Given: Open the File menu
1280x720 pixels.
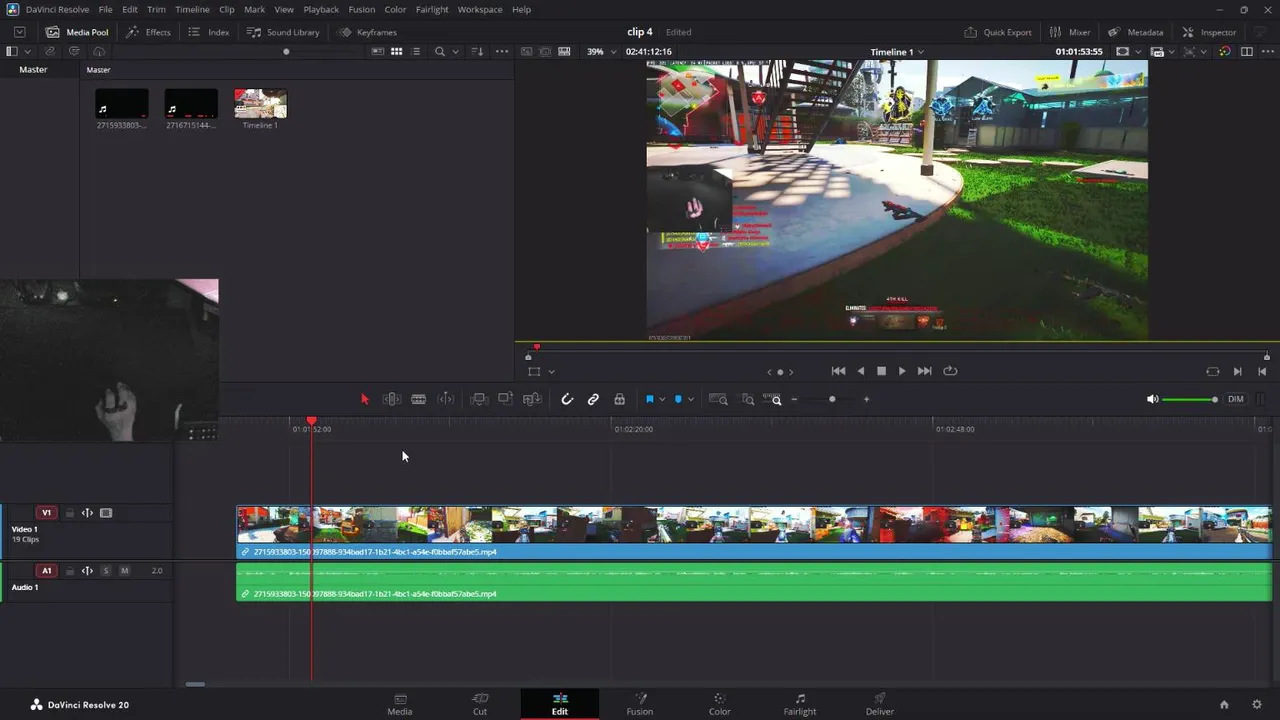Looking at the screenshot, I should pos(105,9).
